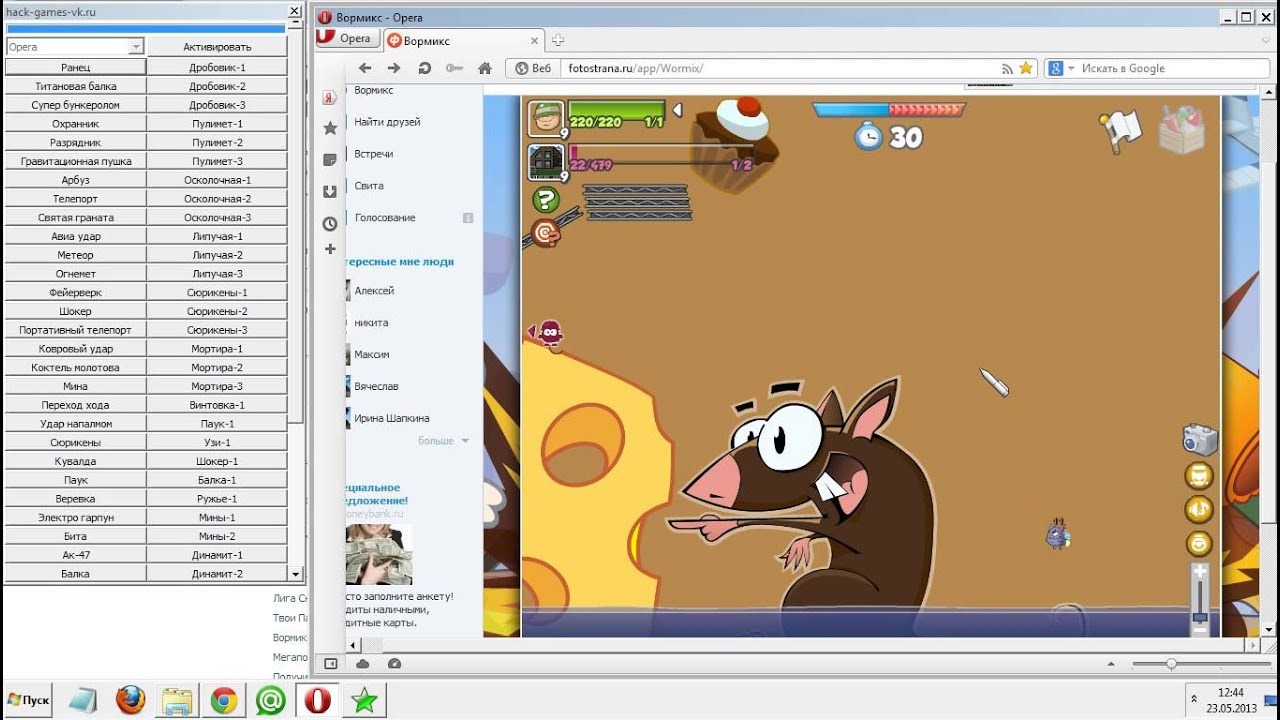Open the Opera taskbar icon
This screenshot has height=720, width=1280.
317,701
